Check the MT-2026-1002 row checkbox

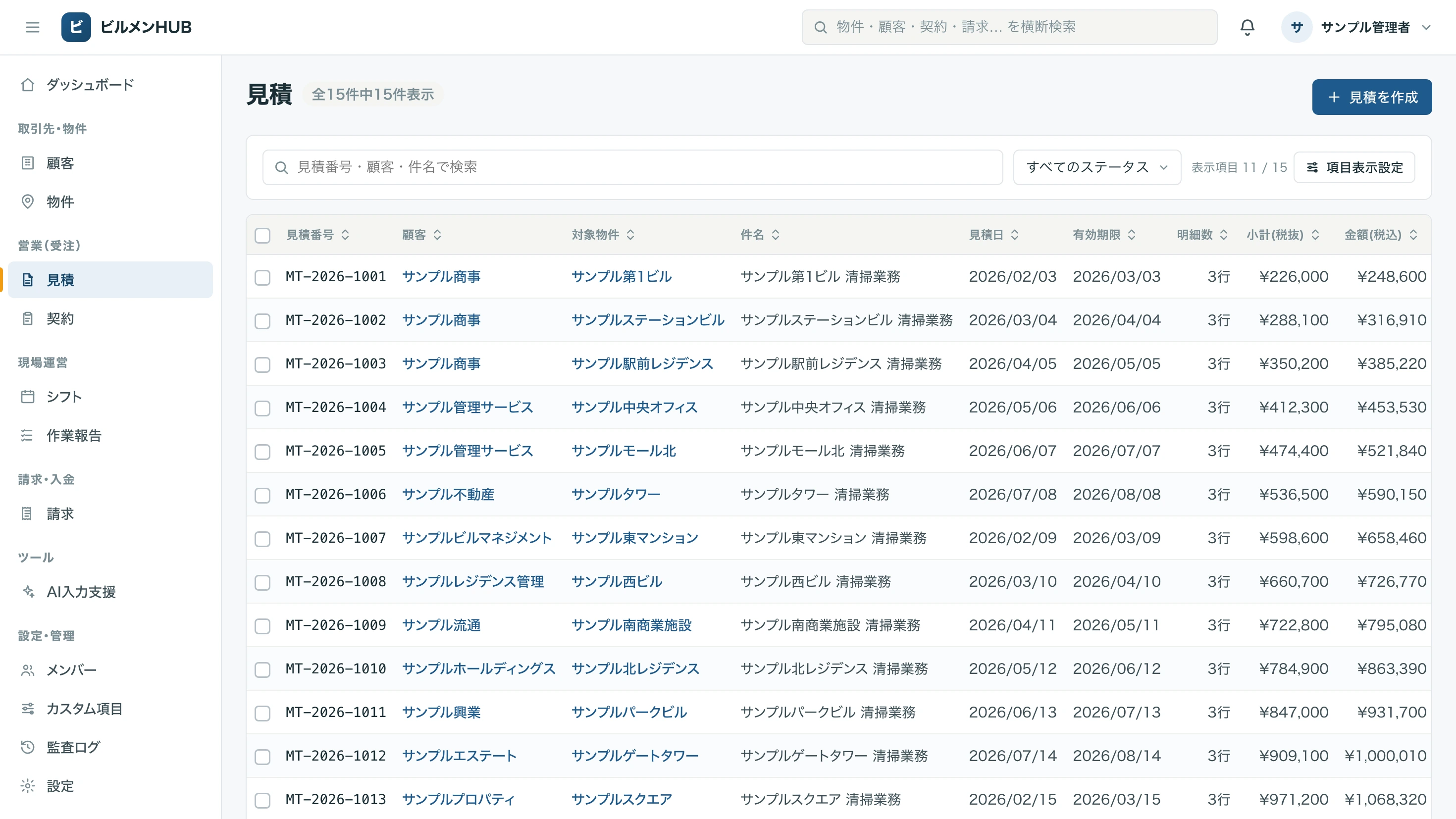point(262,321)
